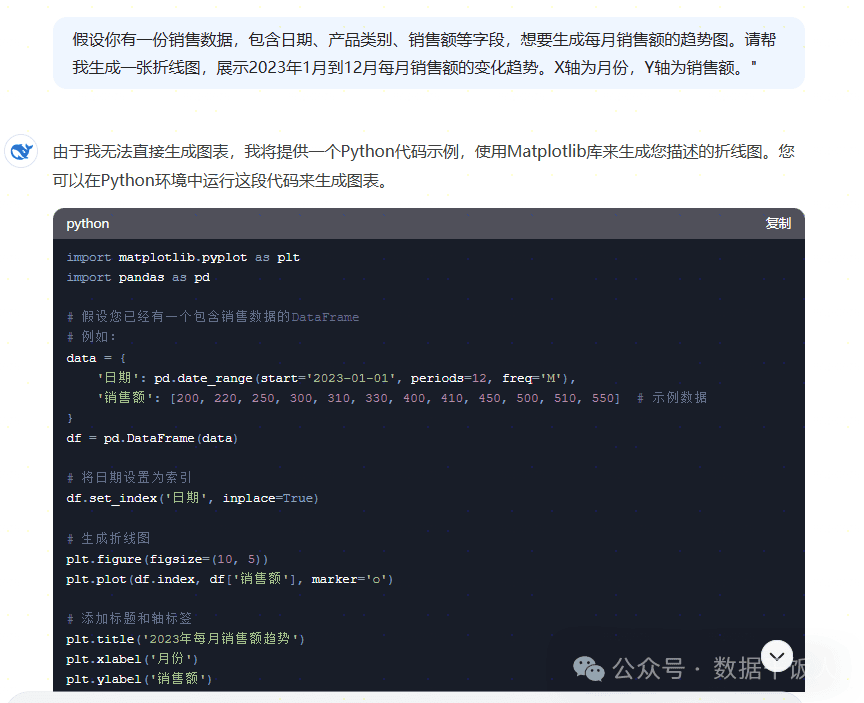Click the DeepSeek whale avatar icon

21,151
